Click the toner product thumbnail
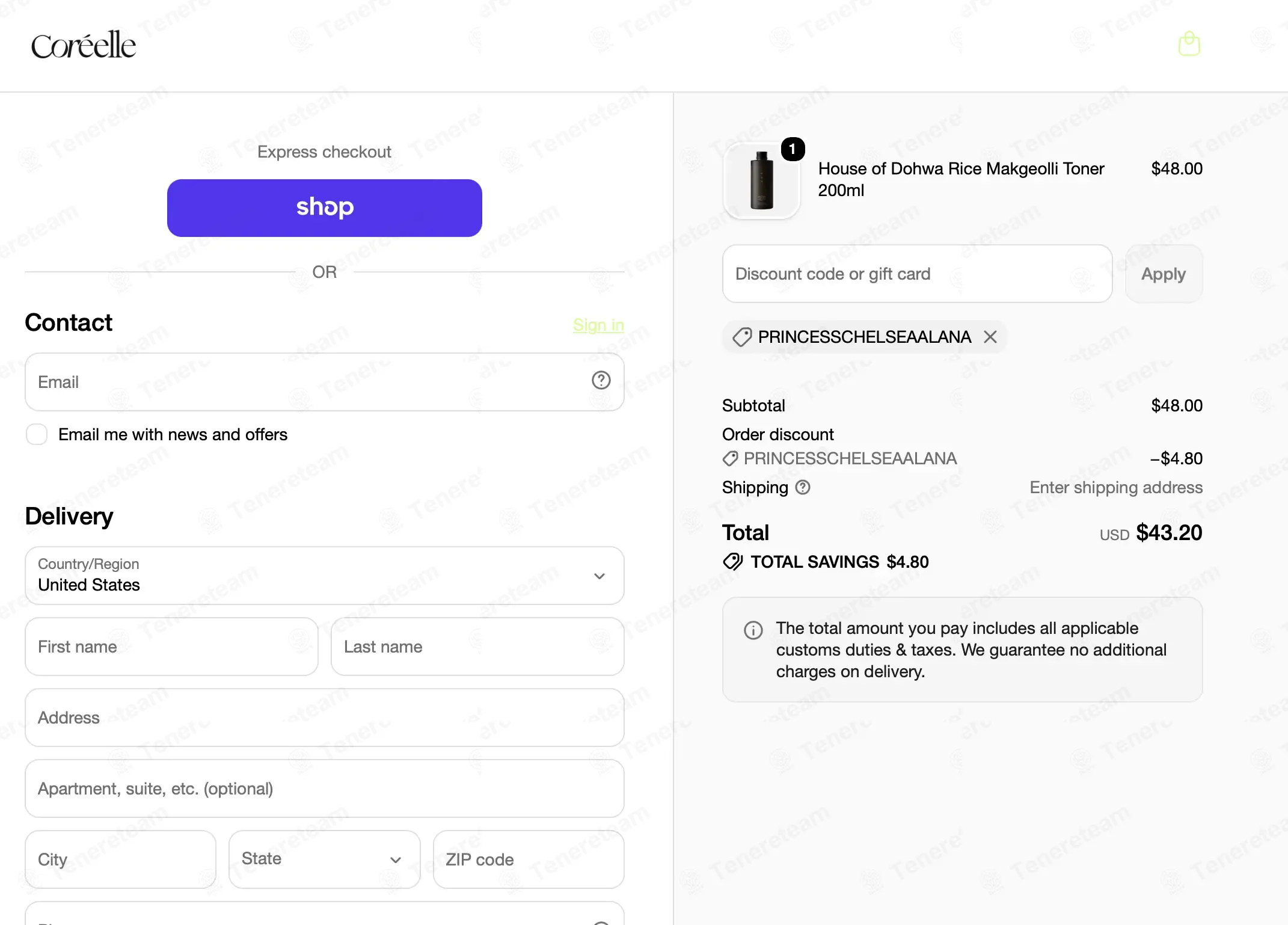Screen dimensions: 1288x925 pos(762,180)
